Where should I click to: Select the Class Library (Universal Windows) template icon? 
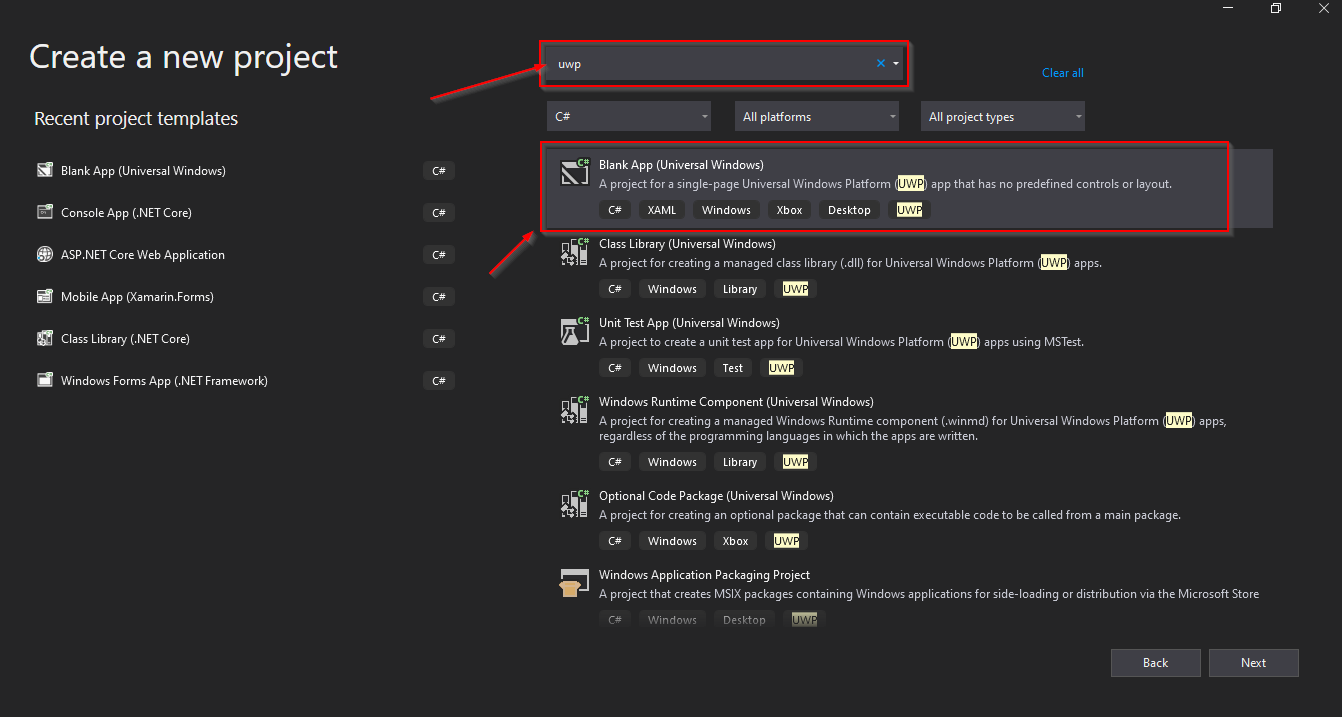pos(574,251)
